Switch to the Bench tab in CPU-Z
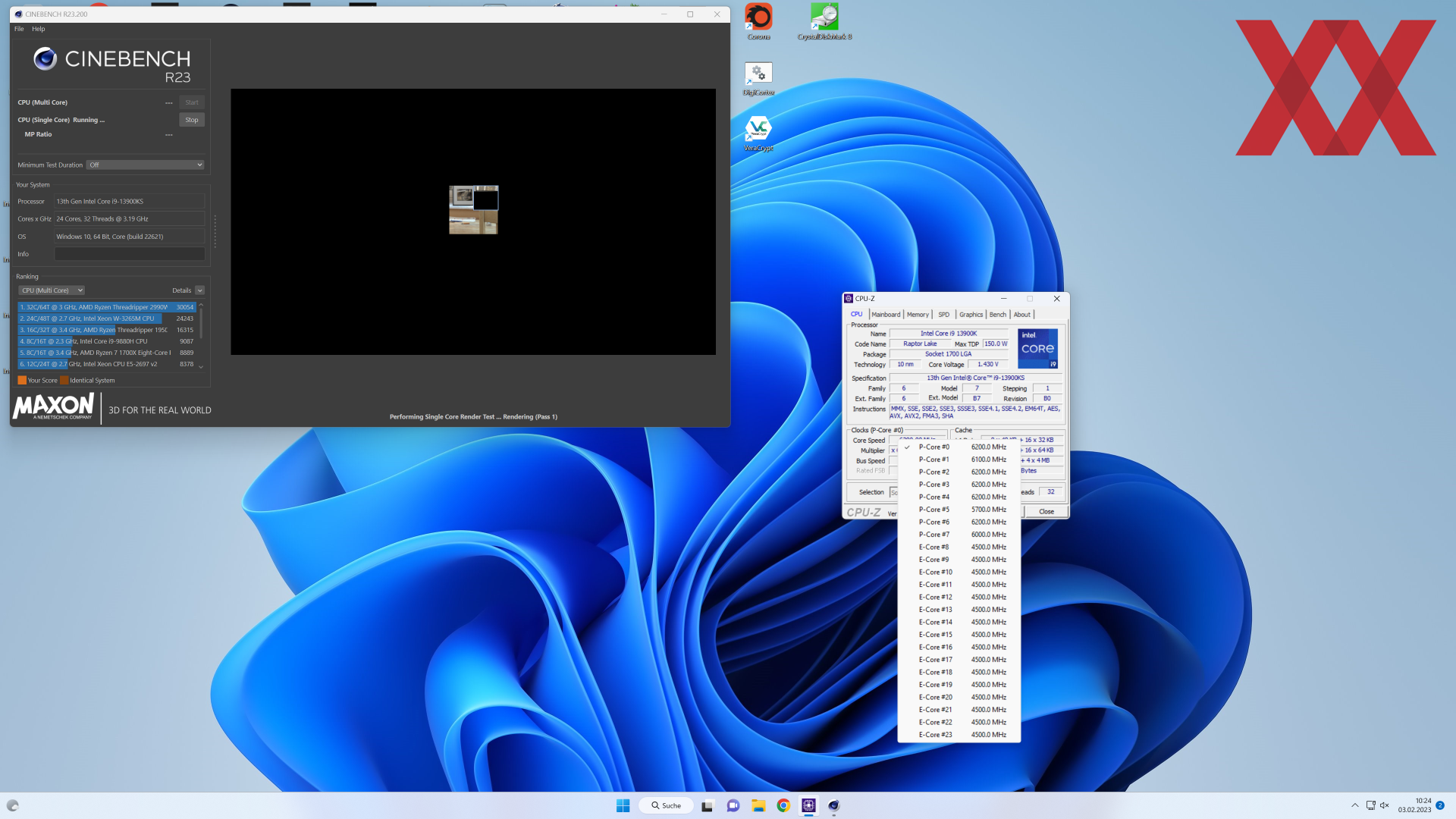The height and width of the screenshot is (819, 1456). tap(998, 315)
